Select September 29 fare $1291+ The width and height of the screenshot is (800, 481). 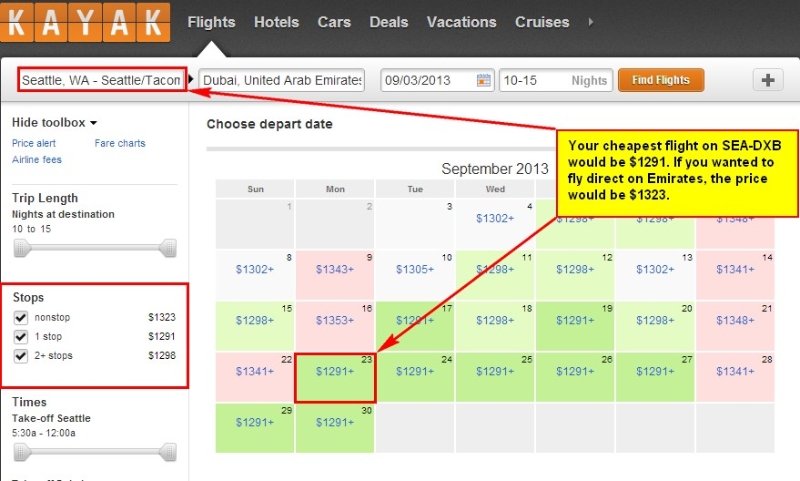click(x=255, y=422)
